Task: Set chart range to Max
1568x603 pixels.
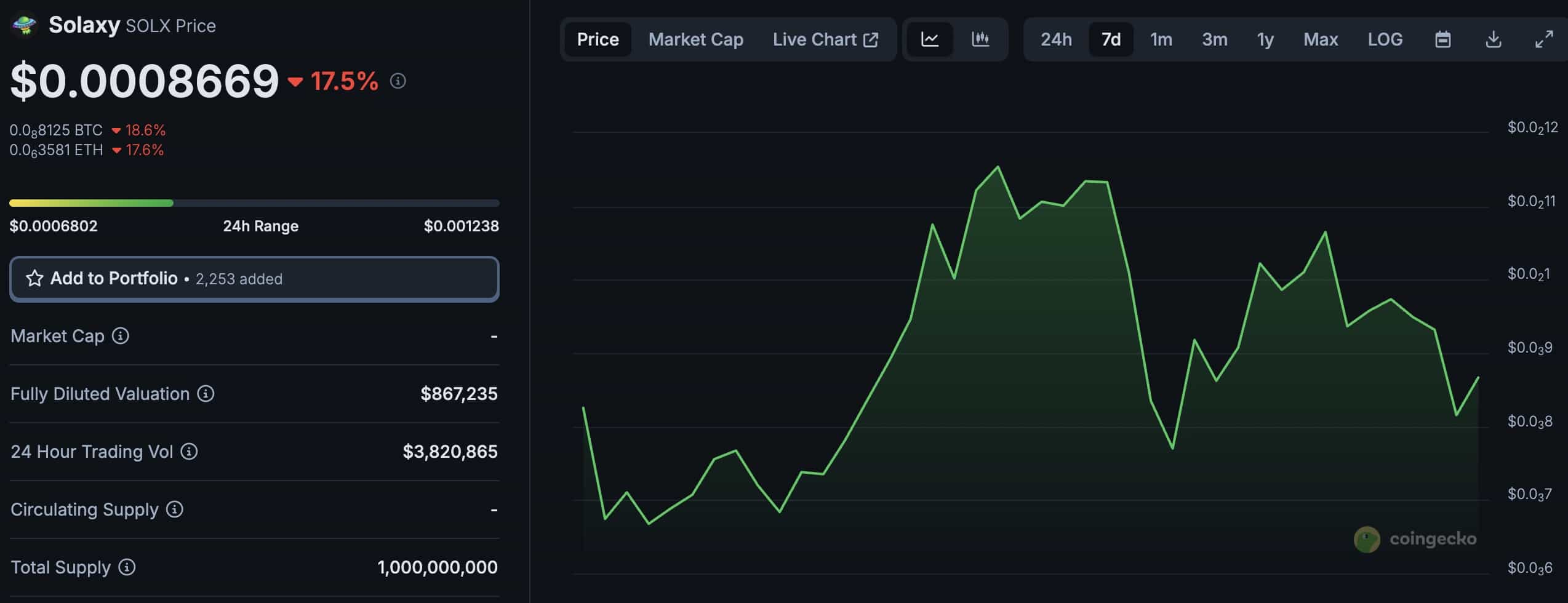Action: (1321, 39)
